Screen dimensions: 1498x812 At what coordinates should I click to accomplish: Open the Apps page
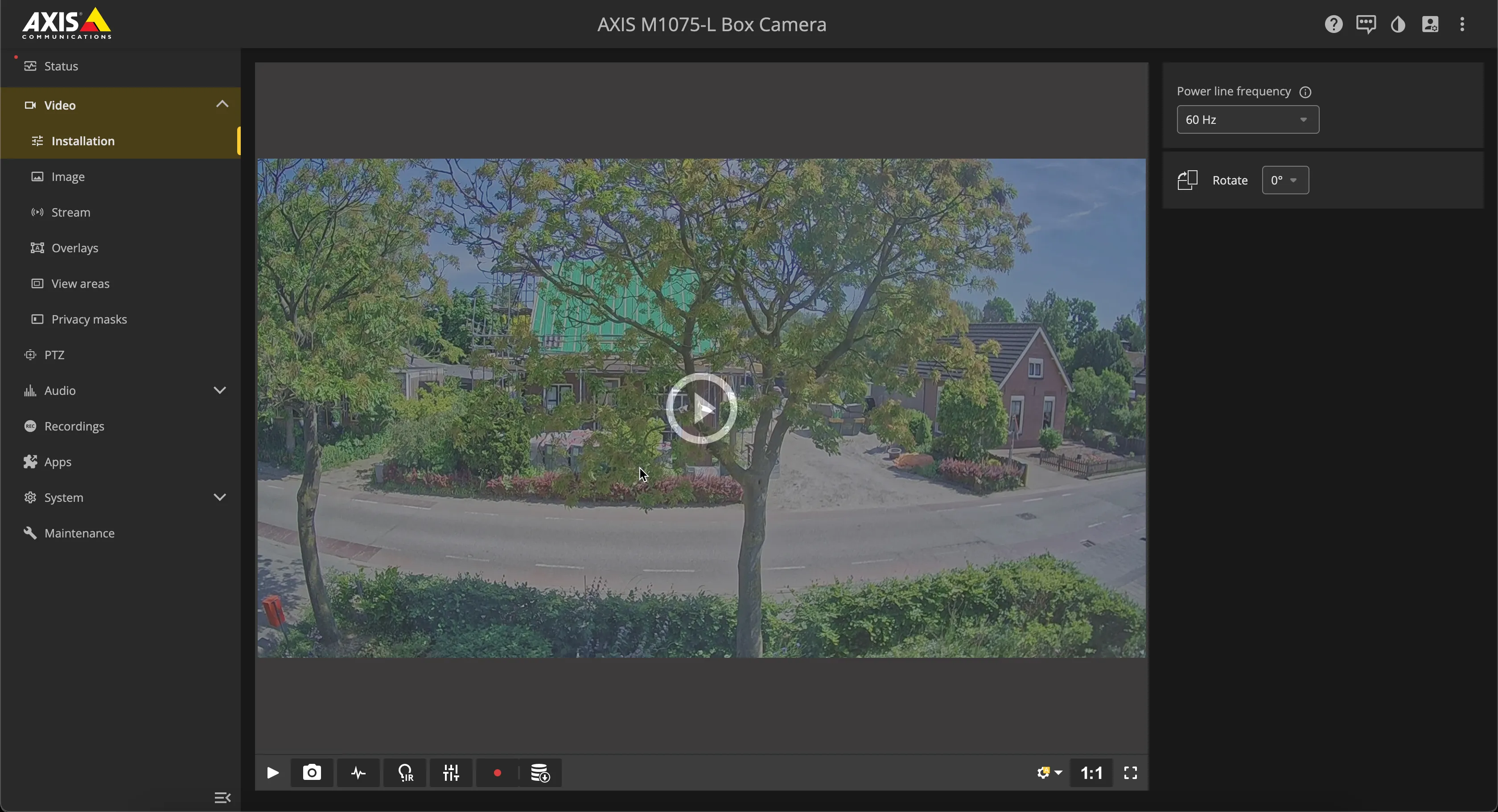(120, 462)
